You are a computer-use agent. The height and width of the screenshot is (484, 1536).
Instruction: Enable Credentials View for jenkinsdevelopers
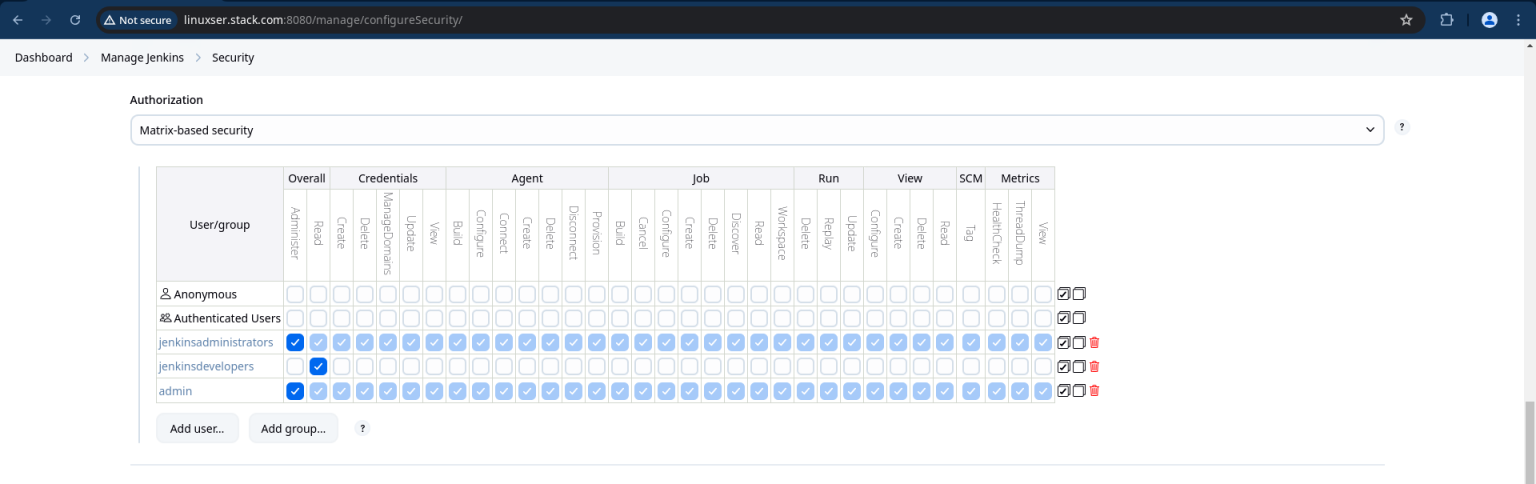tap(434, 366)
